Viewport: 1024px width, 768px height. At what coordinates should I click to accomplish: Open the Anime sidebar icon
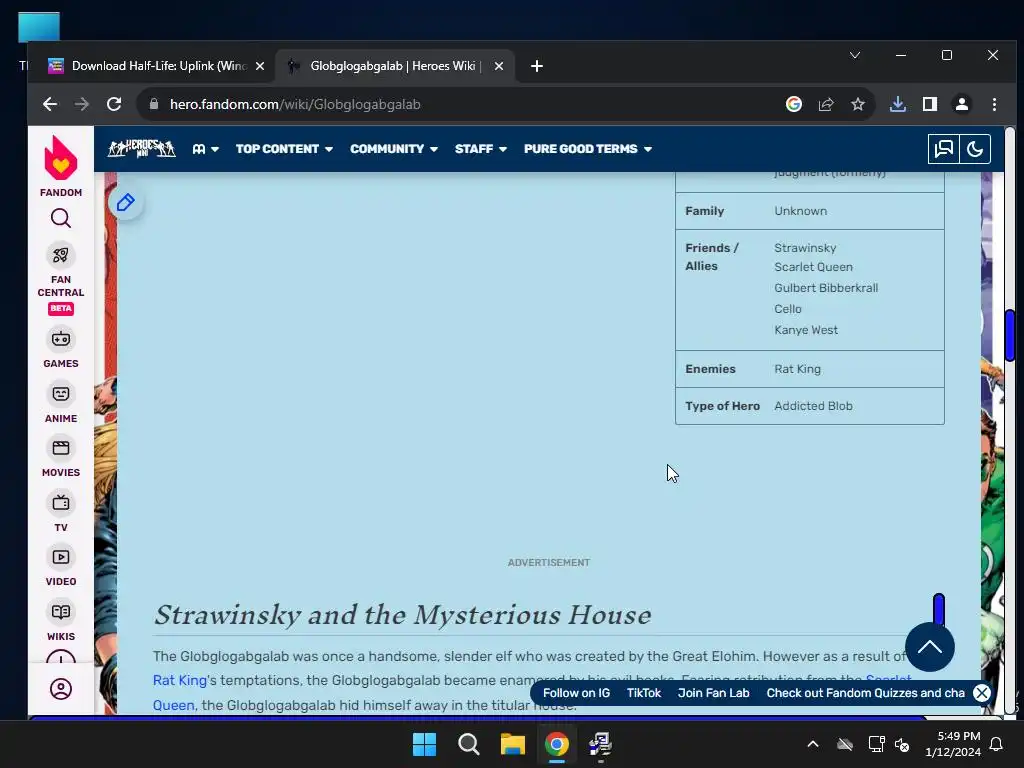[61, 394]
